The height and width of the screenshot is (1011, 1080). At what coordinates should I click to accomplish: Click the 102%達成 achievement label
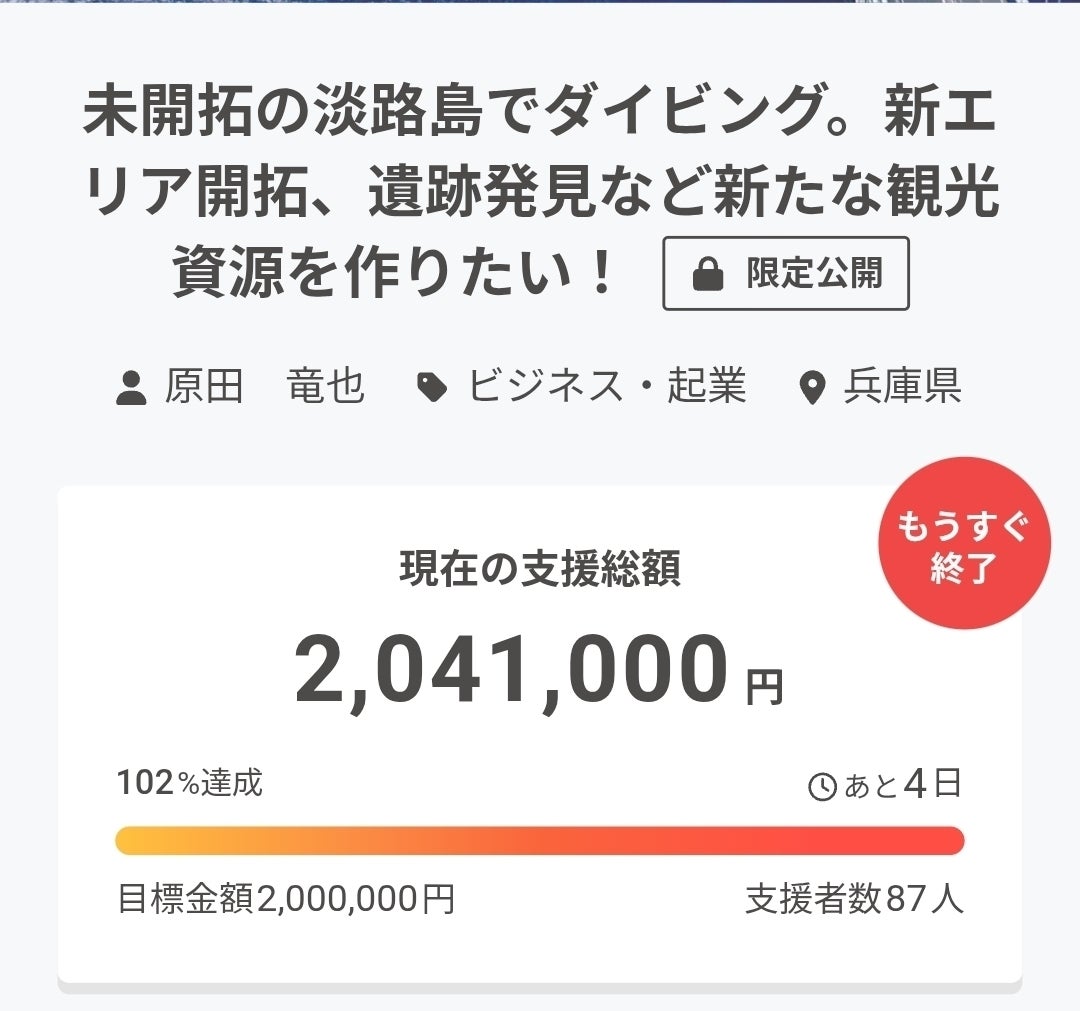[x=190, y=783]
